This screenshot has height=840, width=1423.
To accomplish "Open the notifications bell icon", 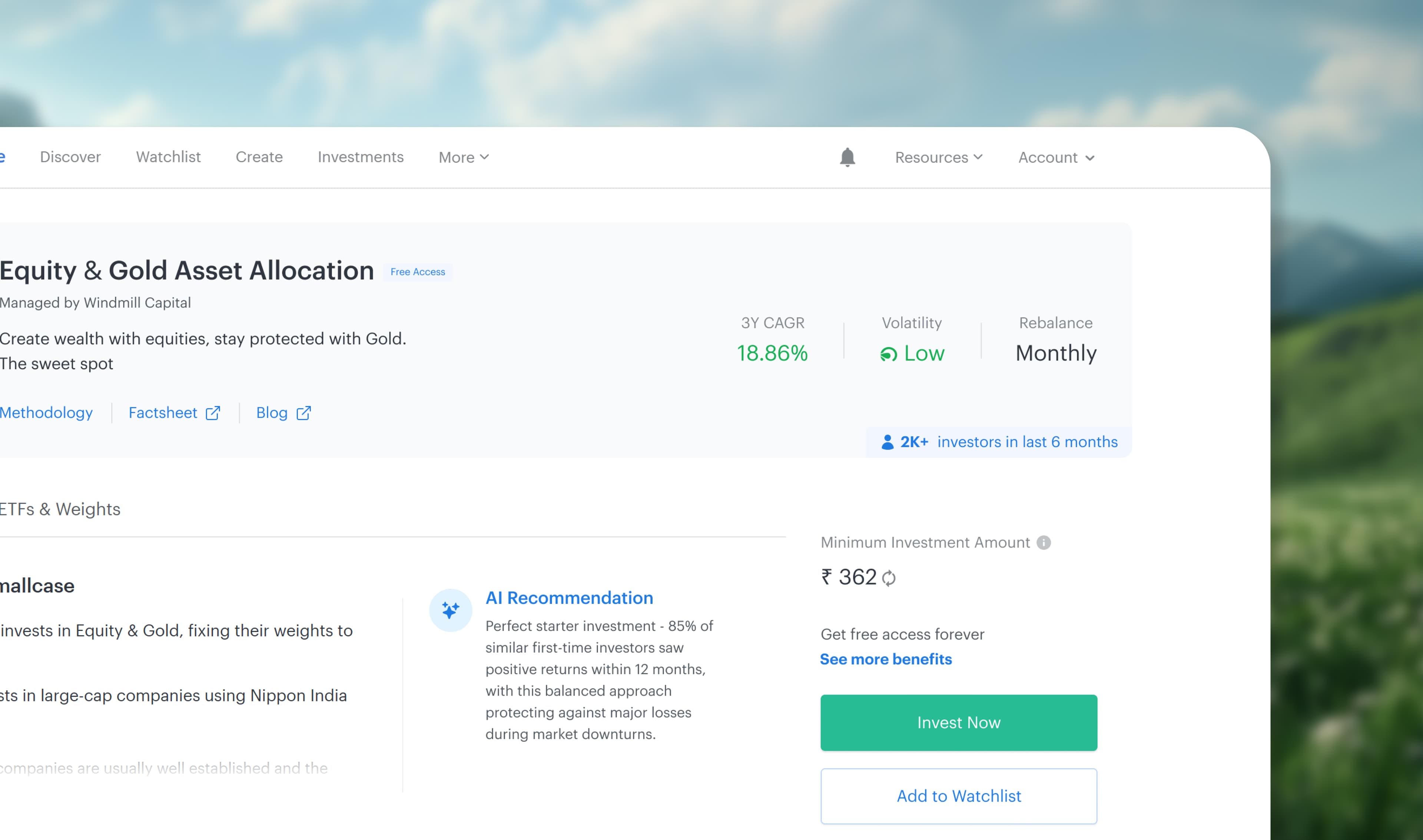I will (x=848, y=157).
